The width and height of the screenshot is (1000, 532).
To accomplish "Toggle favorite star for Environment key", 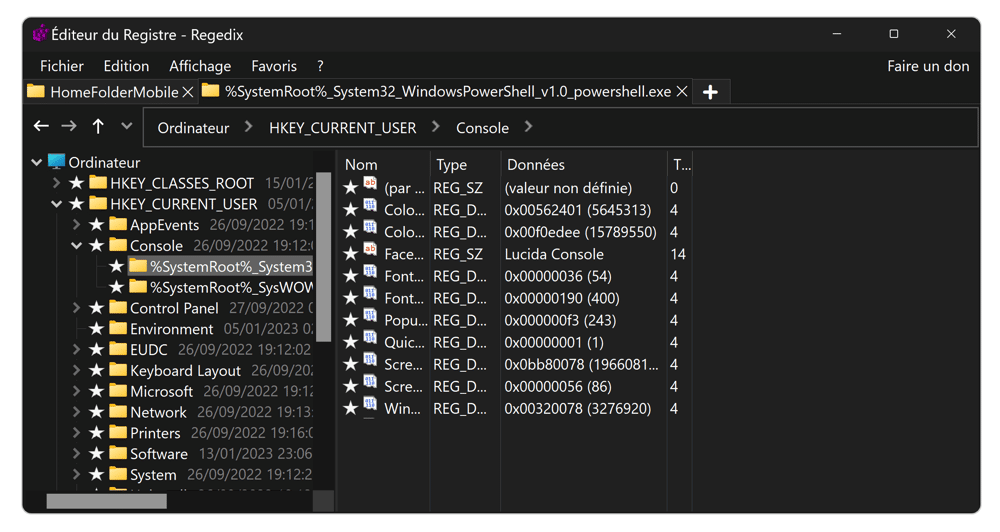I will [96, 329].
